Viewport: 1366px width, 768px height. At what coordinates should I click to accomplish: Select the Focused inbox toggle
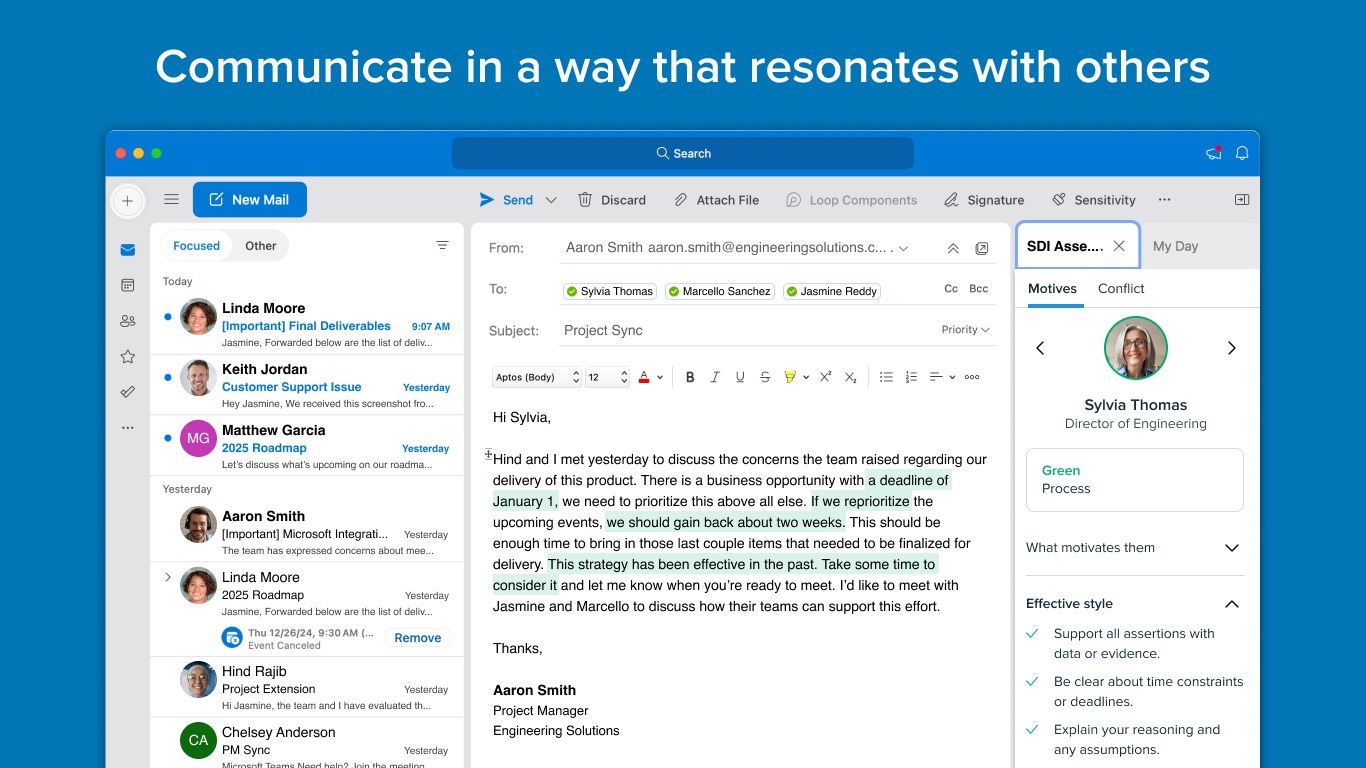point(196,246)
